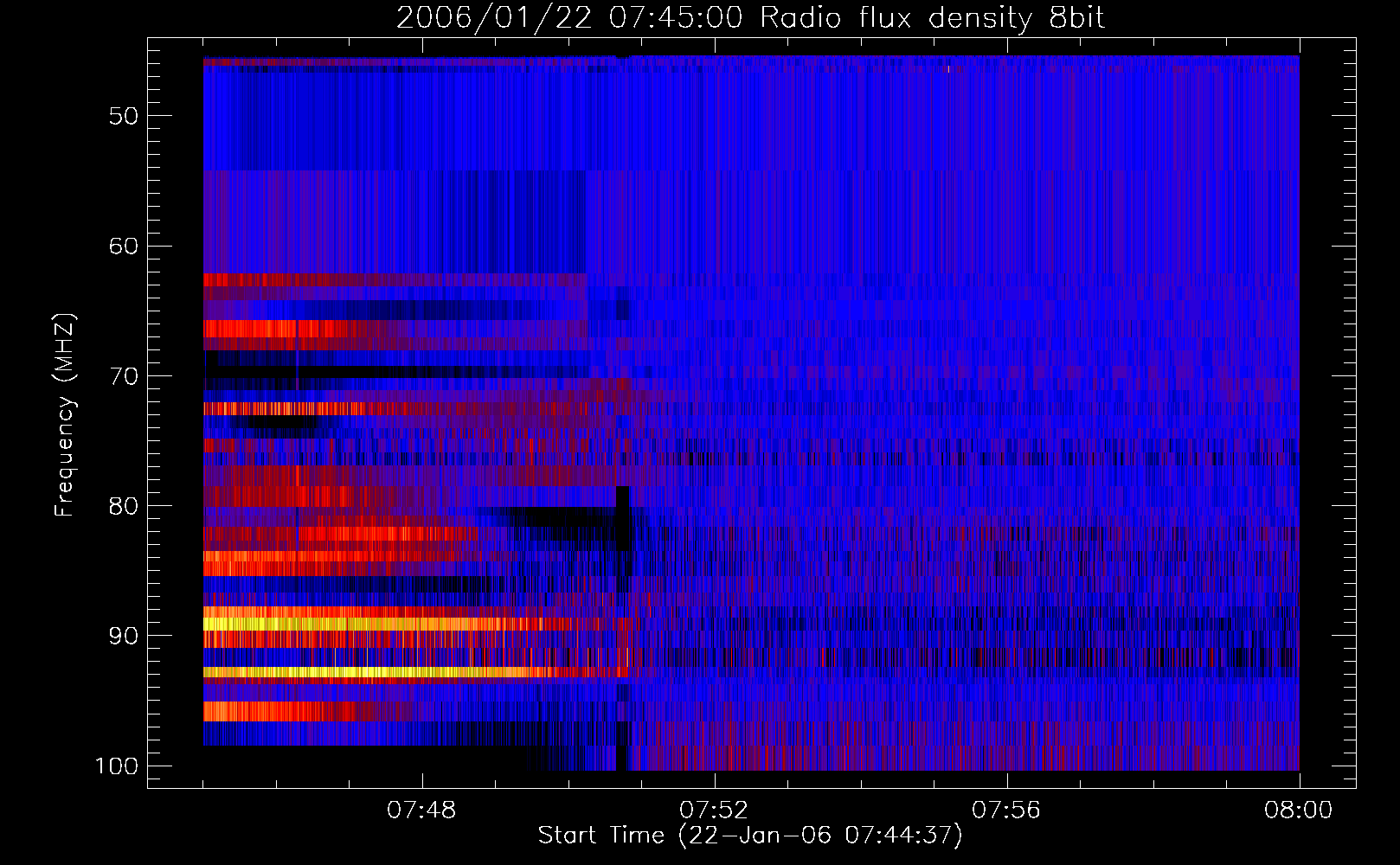The height and width of the screenshot is (865, 1400).
Task: Click the 90 frequency tick label
Action: pyautogui.click(x=124, y=636)
